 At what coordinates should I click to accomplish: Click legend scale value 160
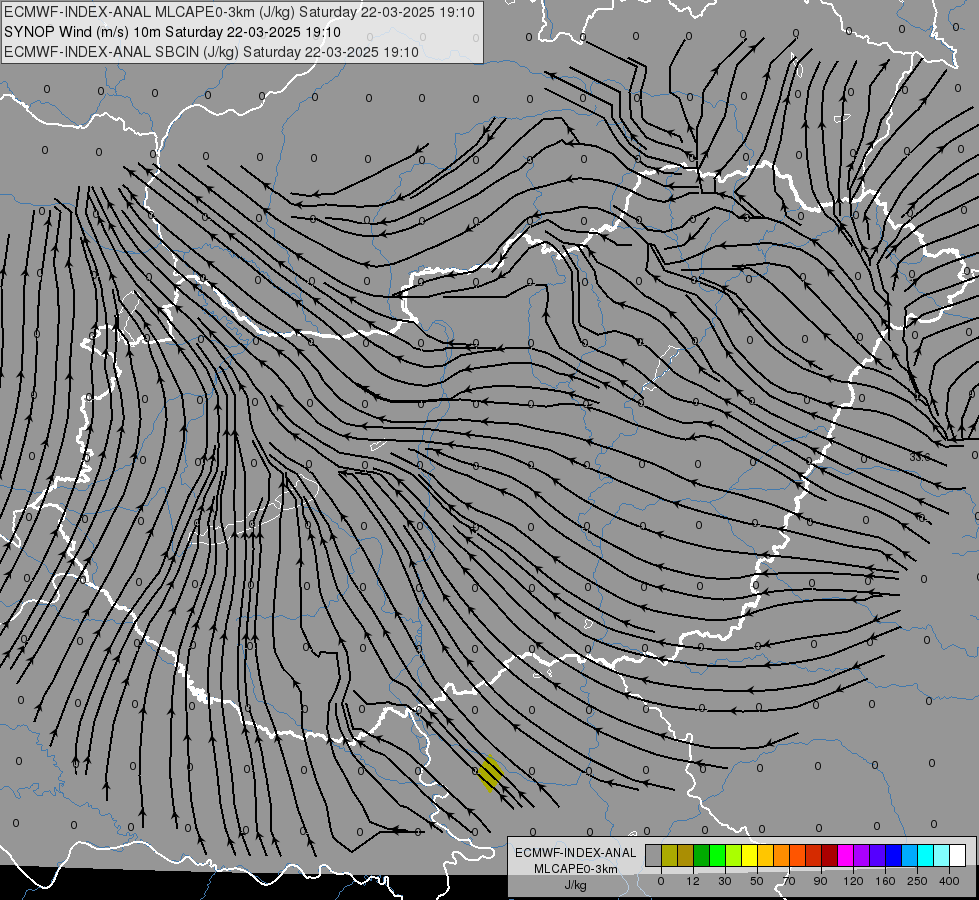tap(885, 881)
